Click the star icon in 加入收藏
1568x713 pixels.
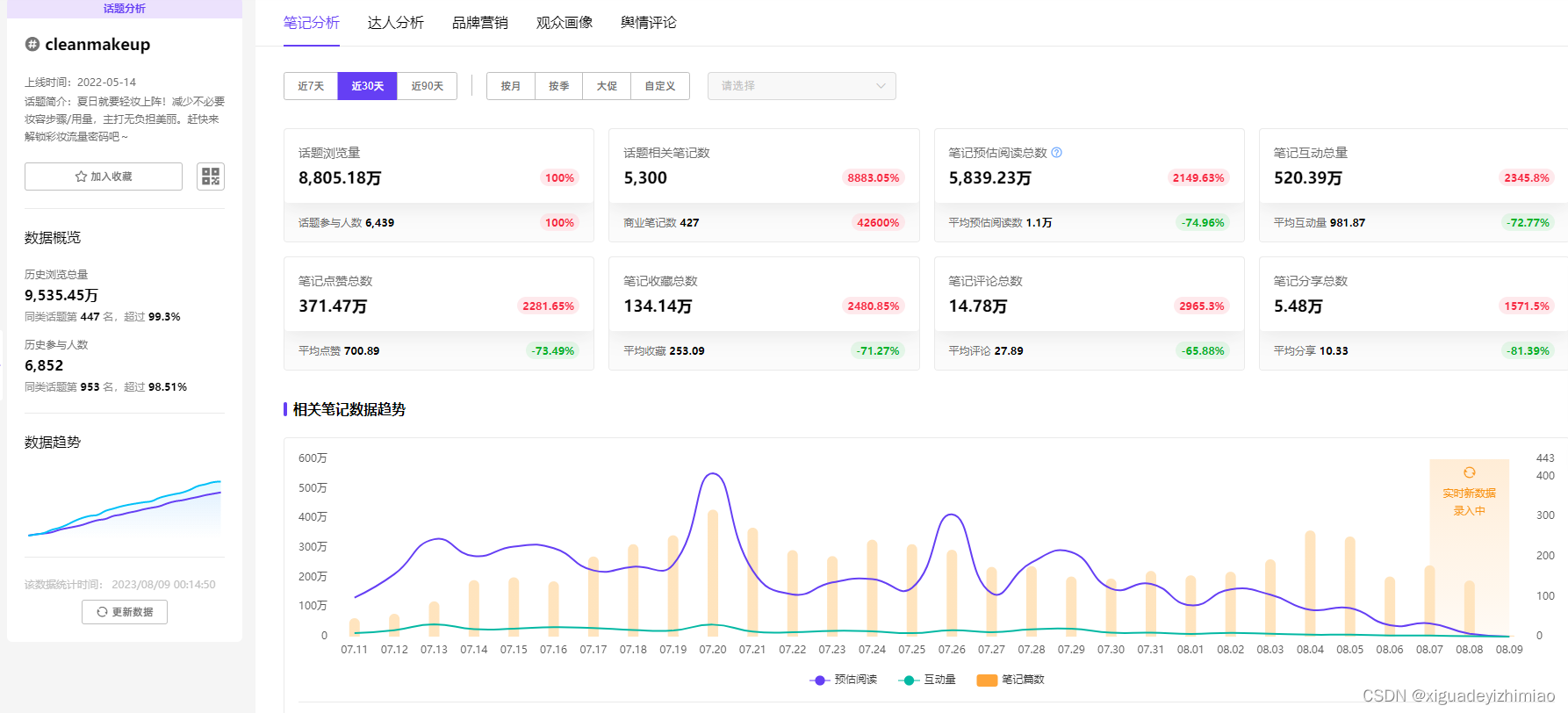(x=82, y=176)
